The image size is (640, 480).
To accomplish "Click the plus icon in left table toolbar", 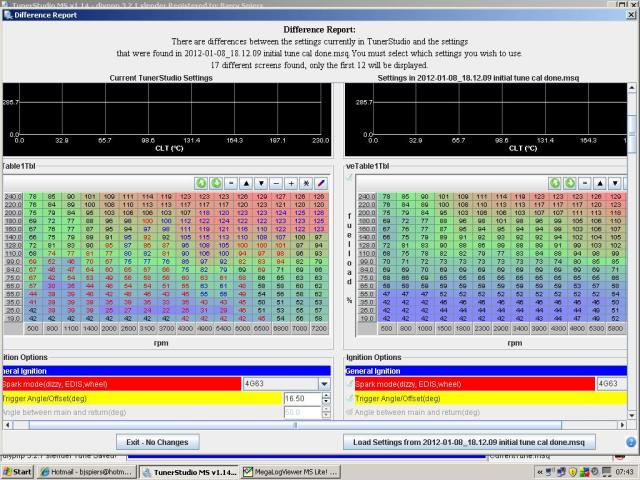I will coord(291,184).
